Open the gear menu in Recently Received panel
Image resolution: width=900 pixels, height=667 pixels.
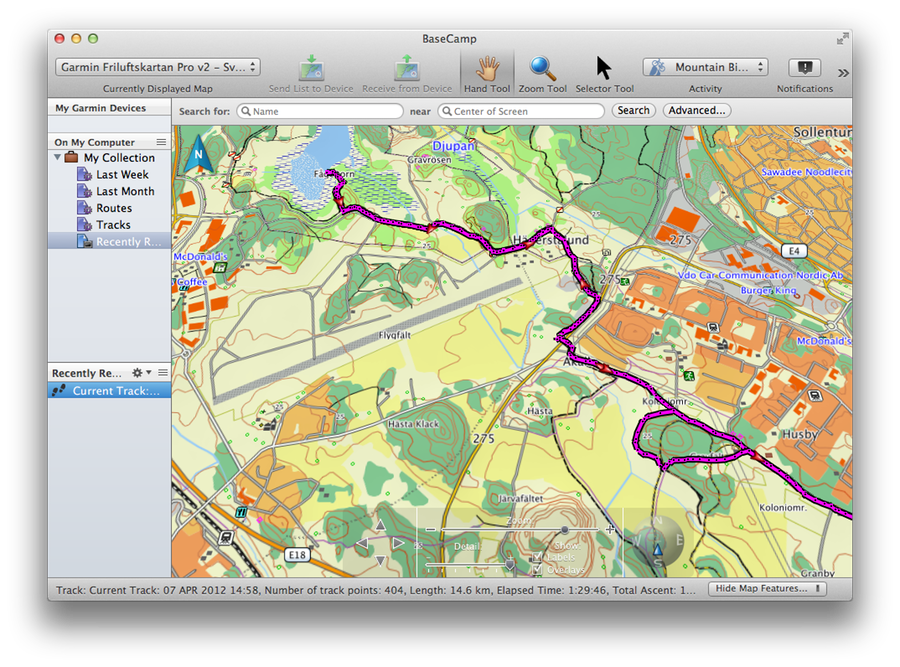pyautogui.click(x=139, y=373)
